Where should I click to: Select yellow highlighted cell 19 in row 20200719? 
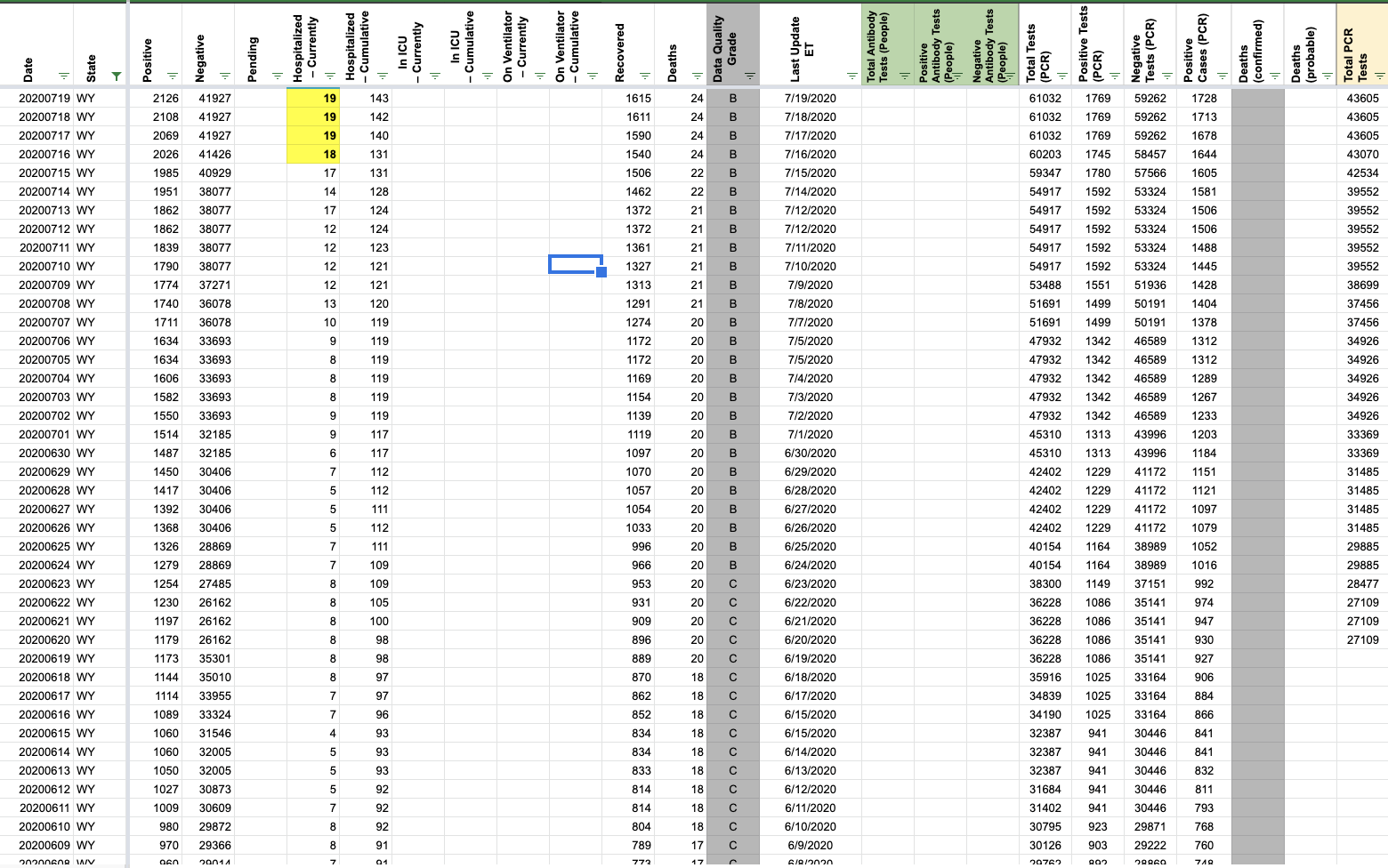(x=313, y=98)
